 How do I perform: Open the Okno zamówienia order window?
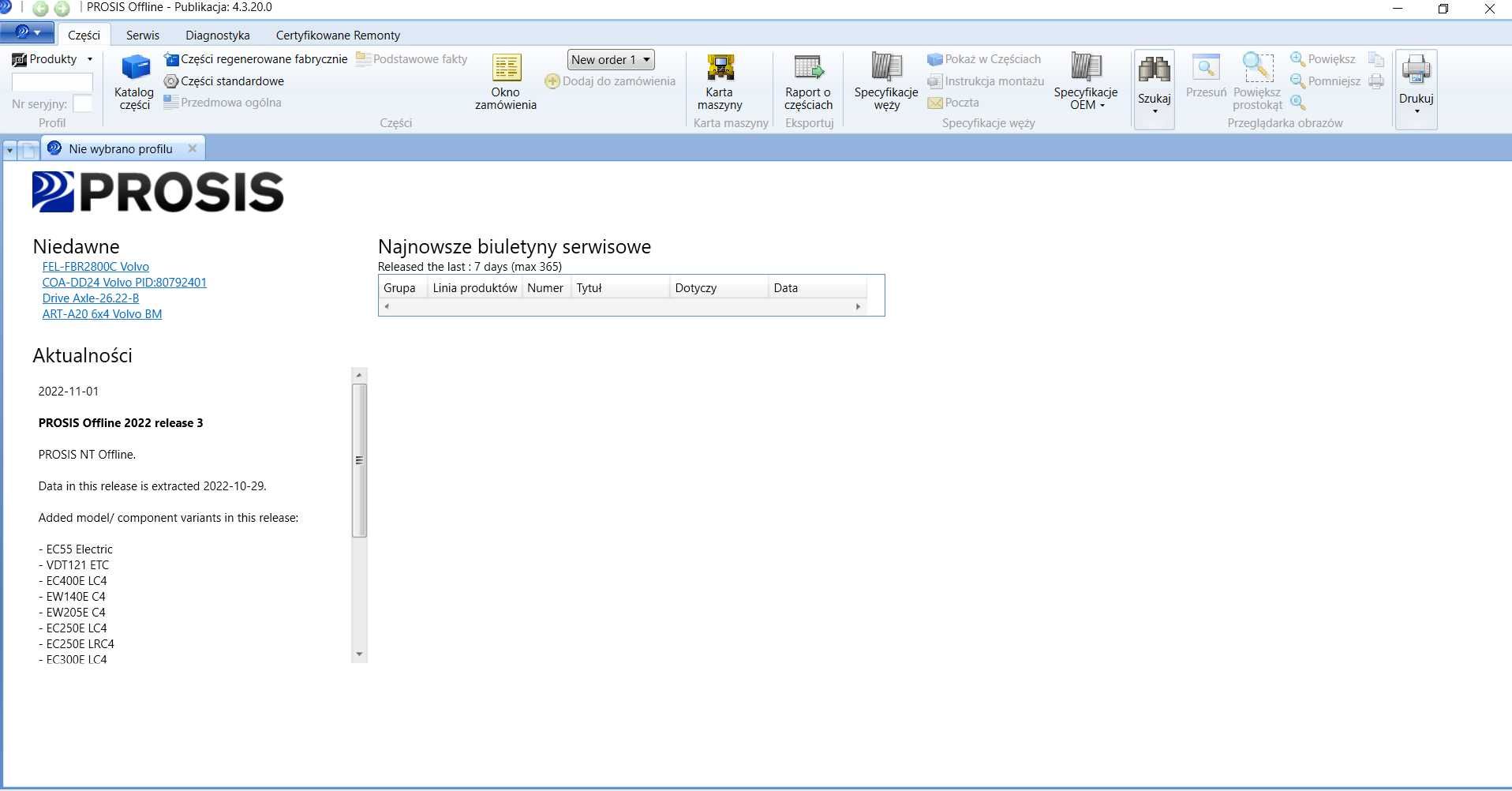click(x=506, y=83)
